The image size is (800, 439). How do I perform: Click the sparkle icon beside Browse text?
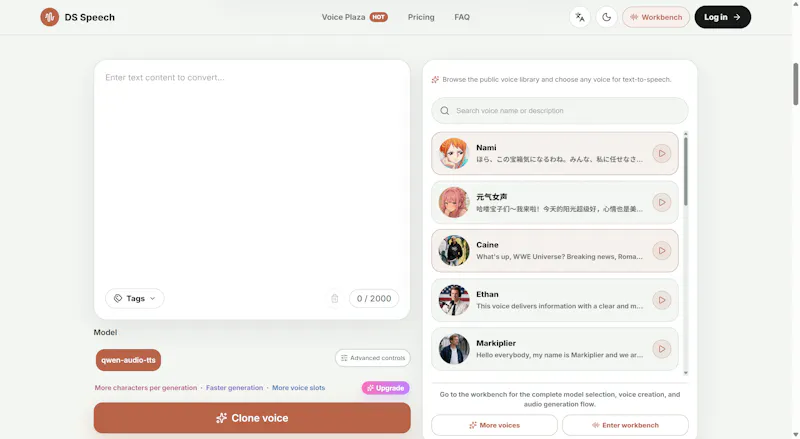click(x=435, y=80)
